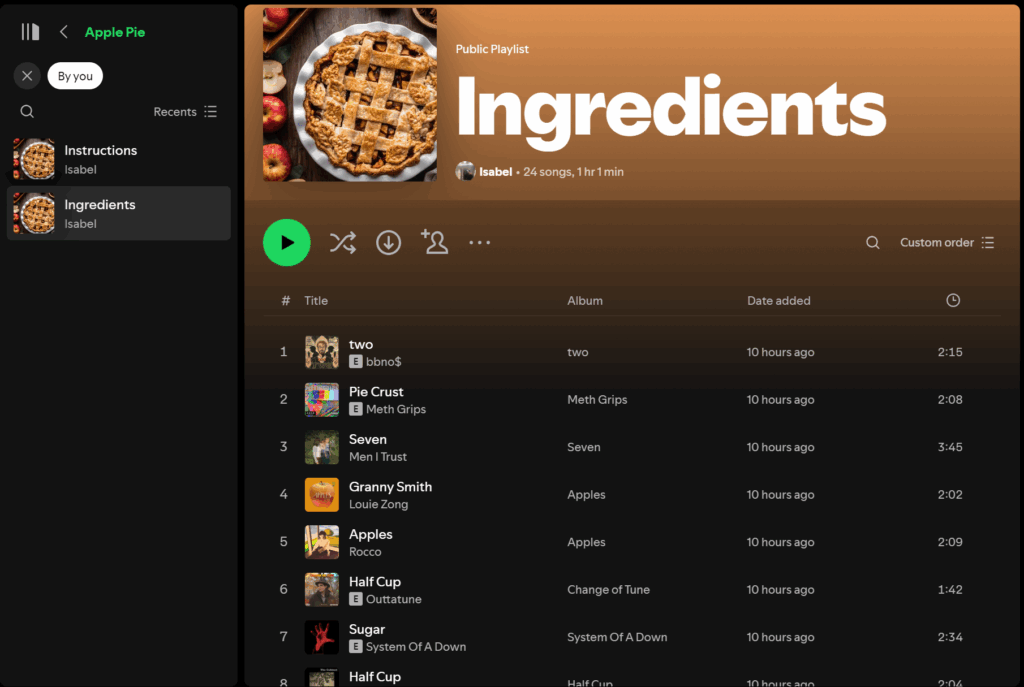Download the playlist with the arrow icon
1024x687 pixels.
(389, 242)
